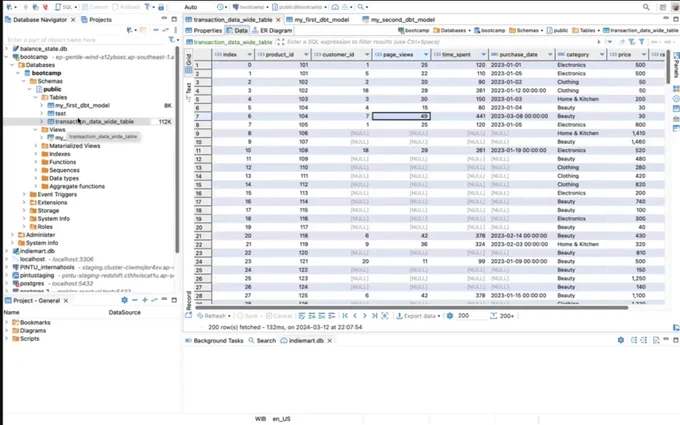The height and width of the screenshot is (425, 680).
Task: Click the navigator filter funnel icon
Action: (172, 40)
